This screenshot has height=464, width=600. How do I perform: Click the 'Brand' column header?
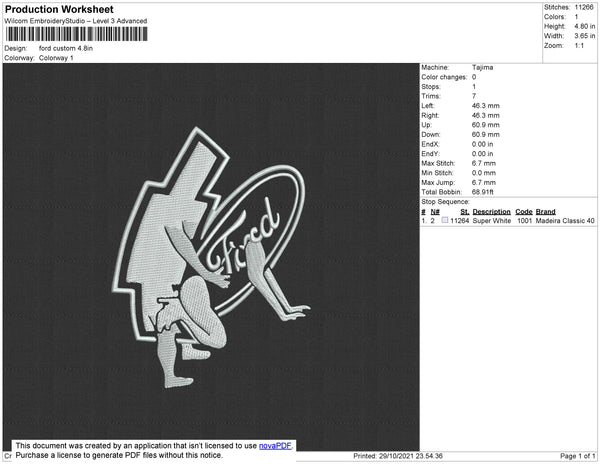pyautogui.click(x=545, y=212)
